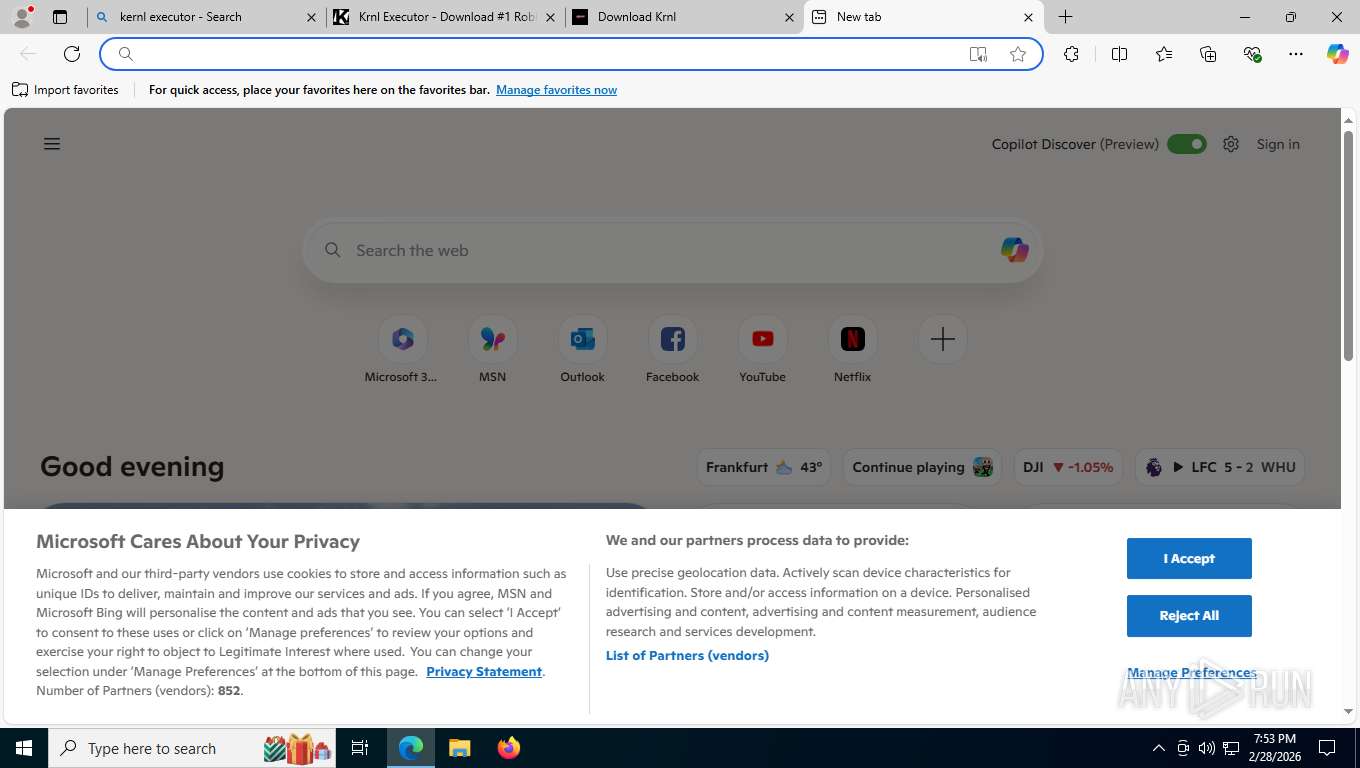Close the New tab tab
Image resolution: width=1360 pixels, height=768 pixels.
[x=1028, y=17]
